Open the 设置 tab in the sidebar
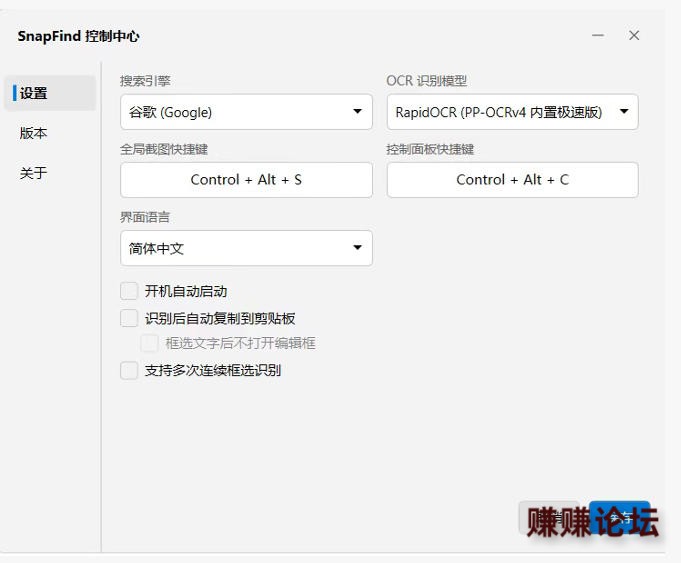 tap(50, 93)
